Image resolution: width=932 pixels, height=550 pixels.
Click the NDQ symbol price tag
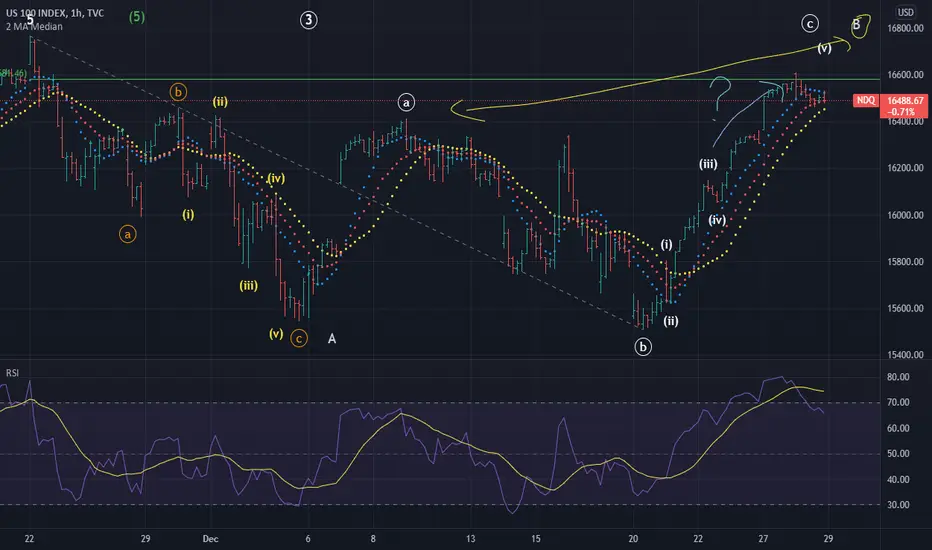tap(865, 100)
